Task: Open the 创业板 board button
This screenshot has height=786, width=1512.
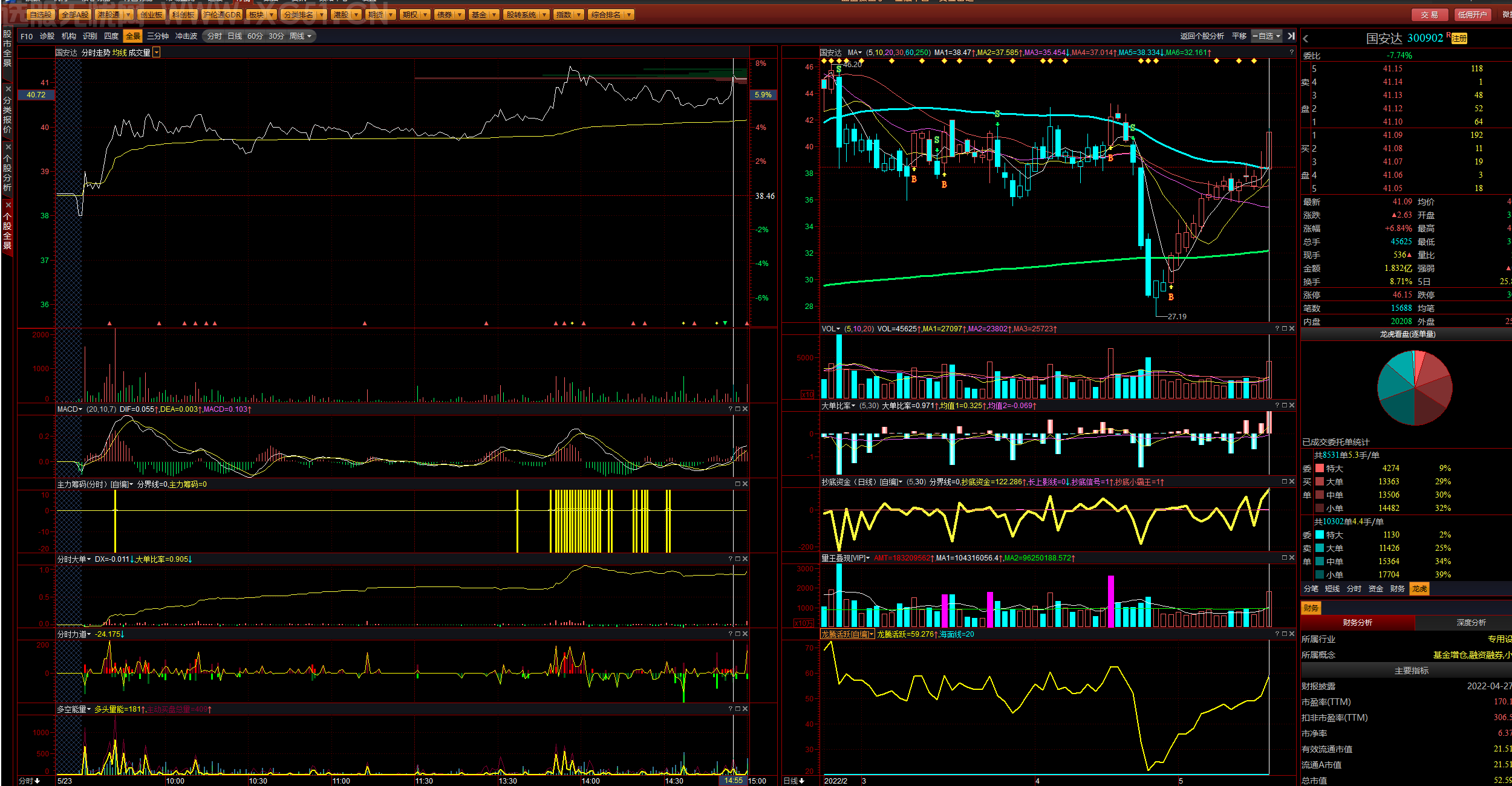Action: point(151,15)
